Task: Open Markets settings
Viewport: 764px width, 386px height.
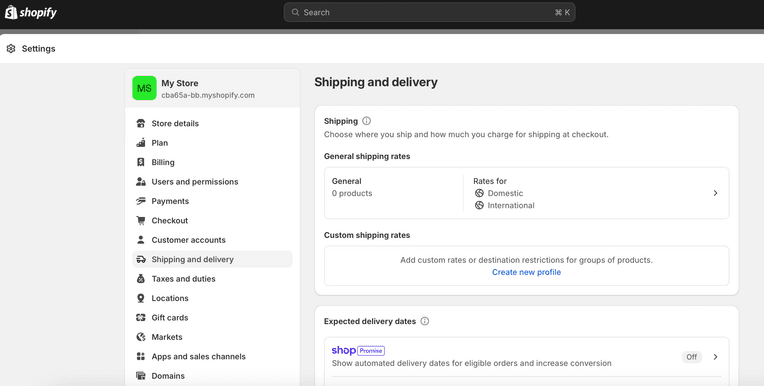Action: coord(212,337)
